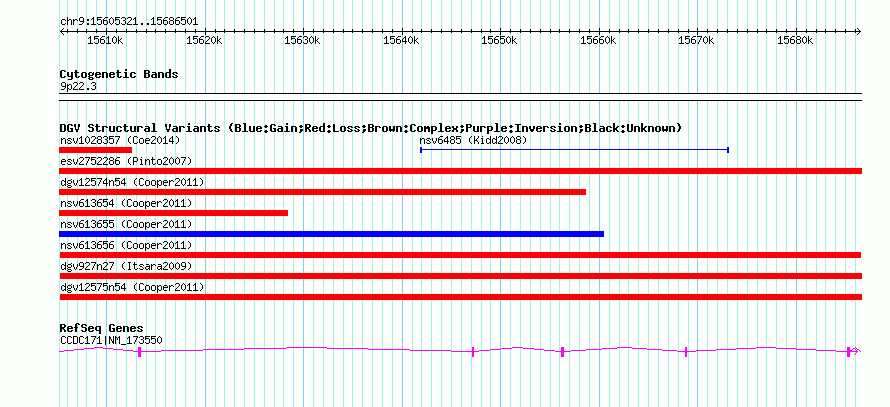This screenshot has width=890, height=407.
Task: Click the CCDC171 exon mark near 15670k
Action: (686, 352)
